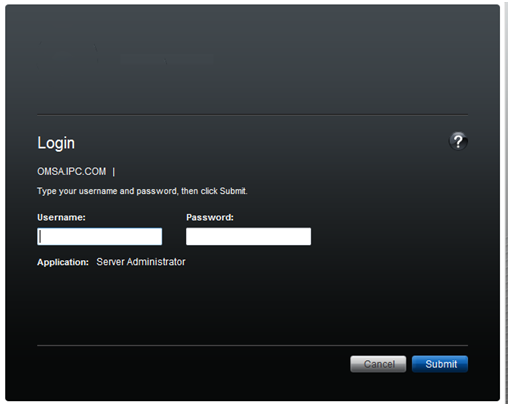
Task: Click the Login heading text
Action: (x=56, y=143)
